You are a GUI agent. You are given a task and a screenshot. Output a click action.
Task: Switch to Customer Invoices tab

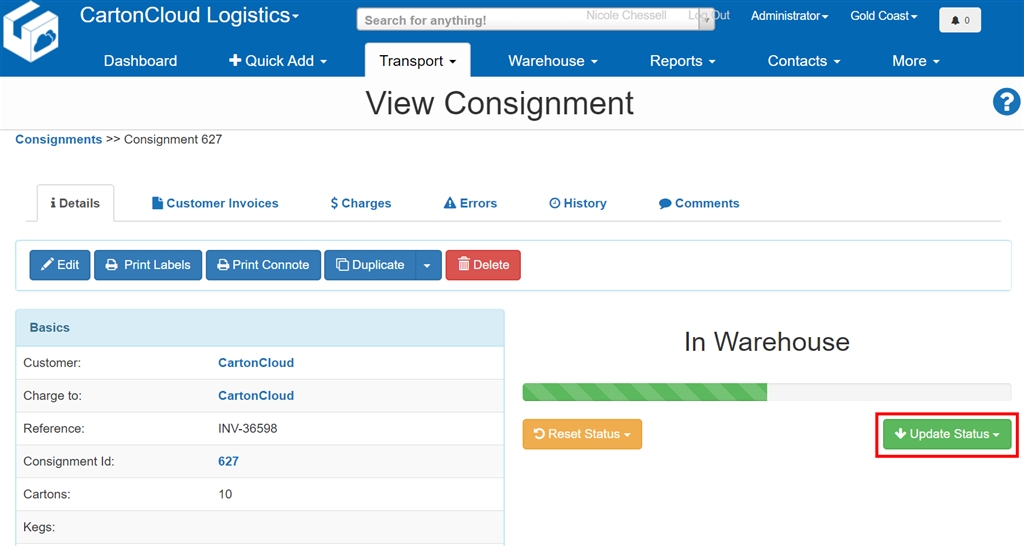pos(215,203)
